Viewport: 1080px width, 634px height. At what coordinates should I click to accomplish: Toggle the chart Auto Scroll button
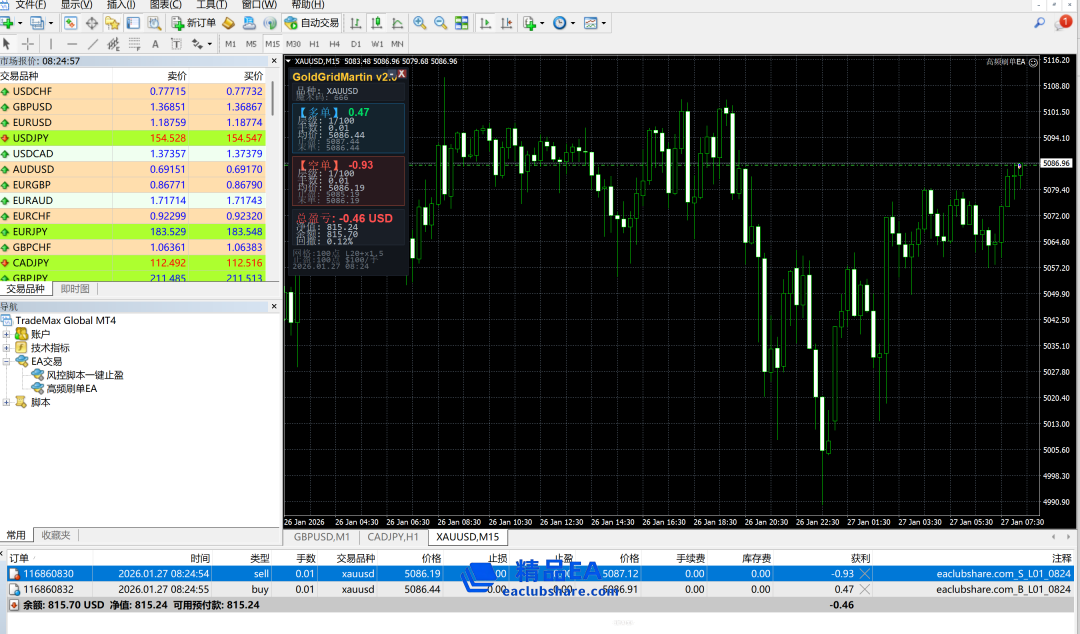click(x=485, y=22)
